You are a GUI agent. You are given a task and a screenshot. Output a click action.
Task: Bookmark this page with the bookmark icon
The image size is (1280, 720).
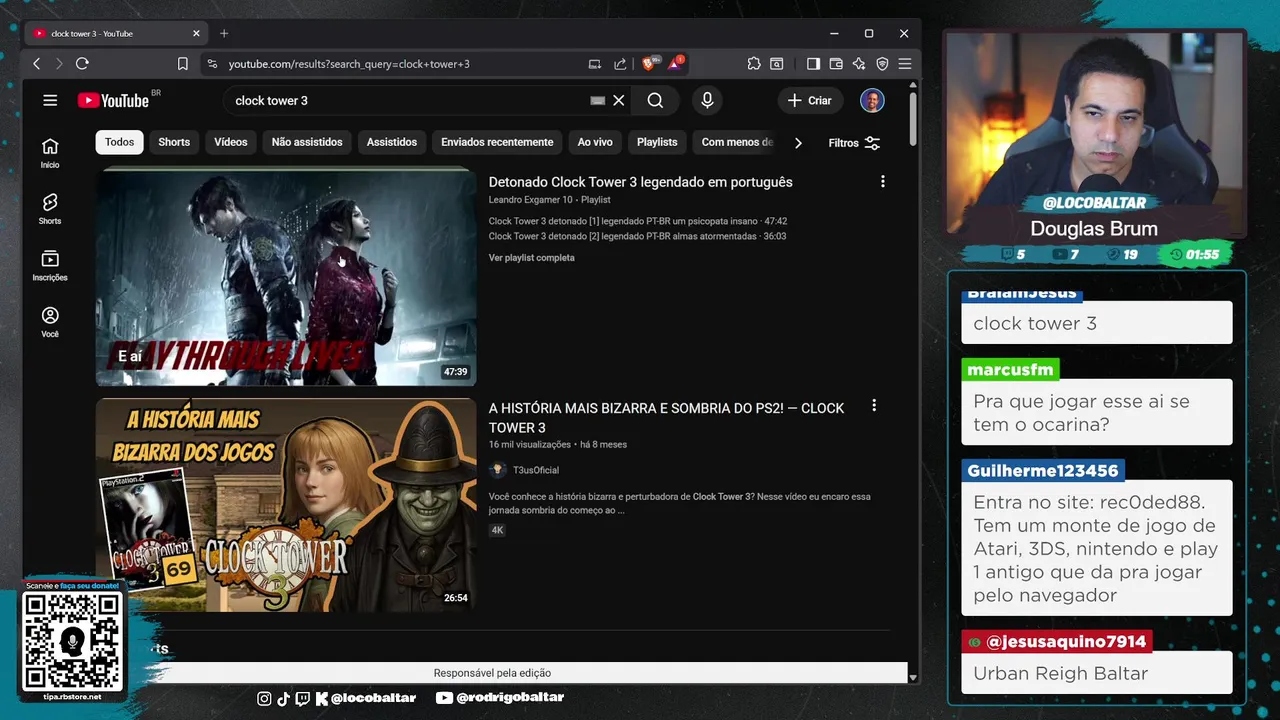[x=183, y=64]
